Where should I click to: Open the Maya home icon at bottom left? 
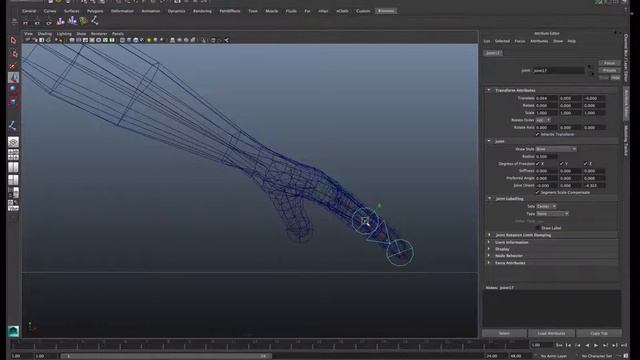13,331
